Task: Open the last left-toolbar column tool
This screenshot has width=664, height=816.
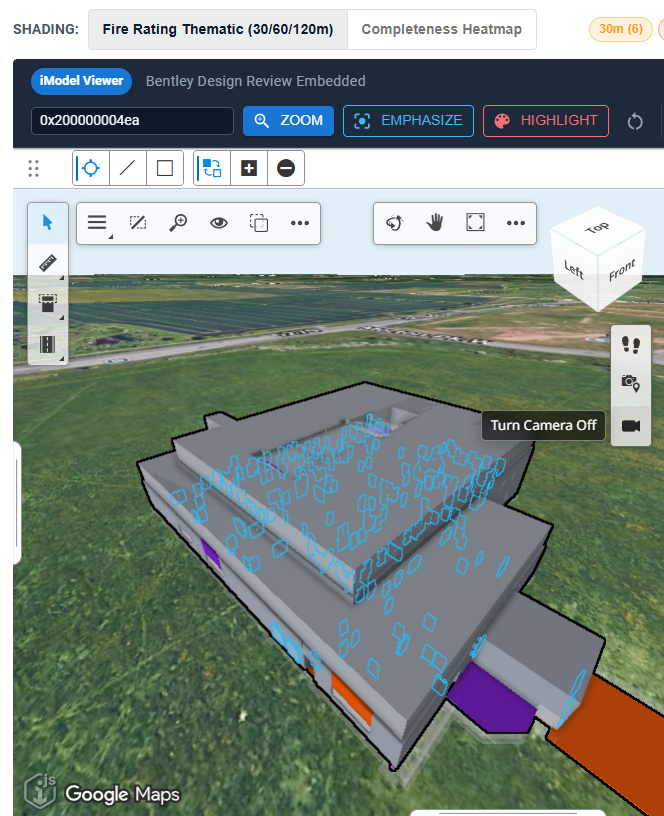Action: [x=47, y=344]
